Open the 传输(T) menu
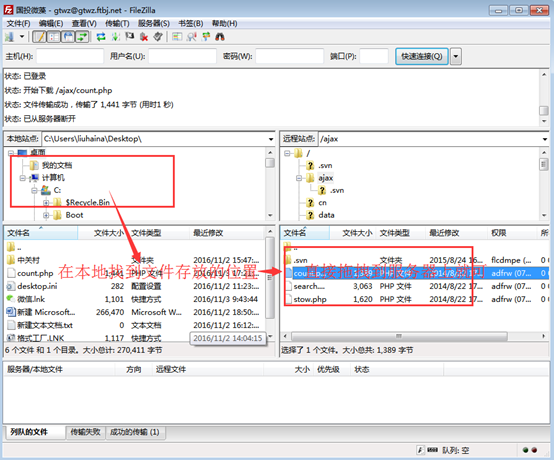Screen dimensions: 554x460 (x=117, y=23)
